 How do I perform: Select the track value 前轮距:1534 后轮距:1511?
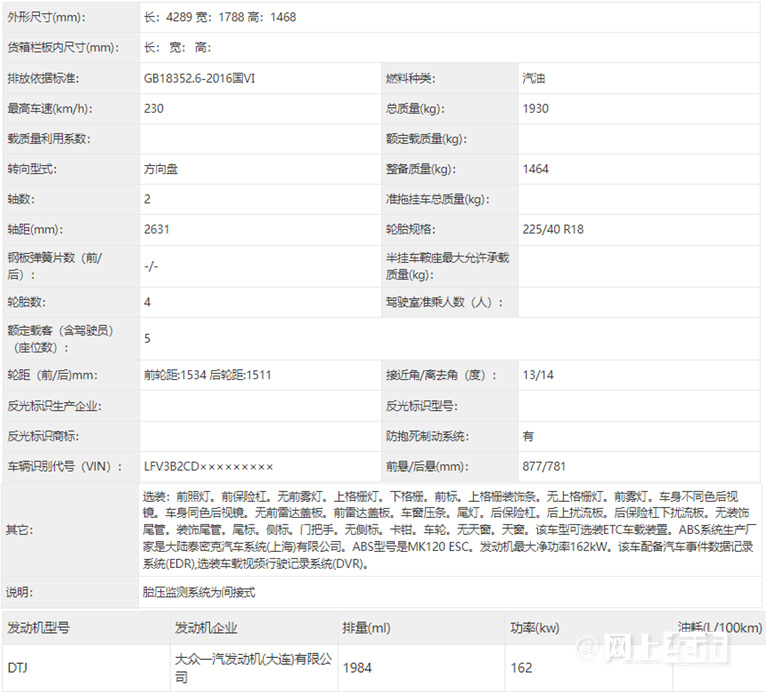point(207,375)
